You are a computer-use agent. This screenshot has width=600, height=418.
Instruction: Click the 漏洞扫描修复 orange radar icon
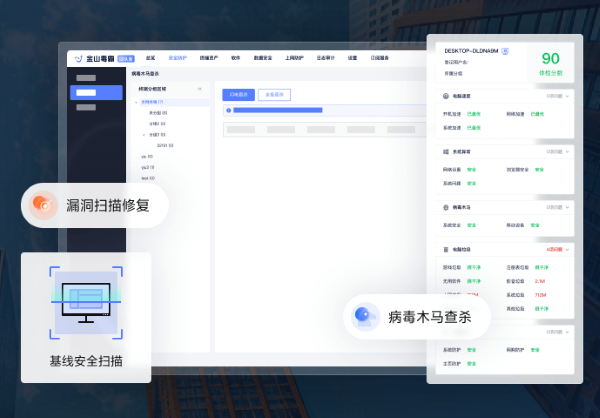tap(43, 205)
